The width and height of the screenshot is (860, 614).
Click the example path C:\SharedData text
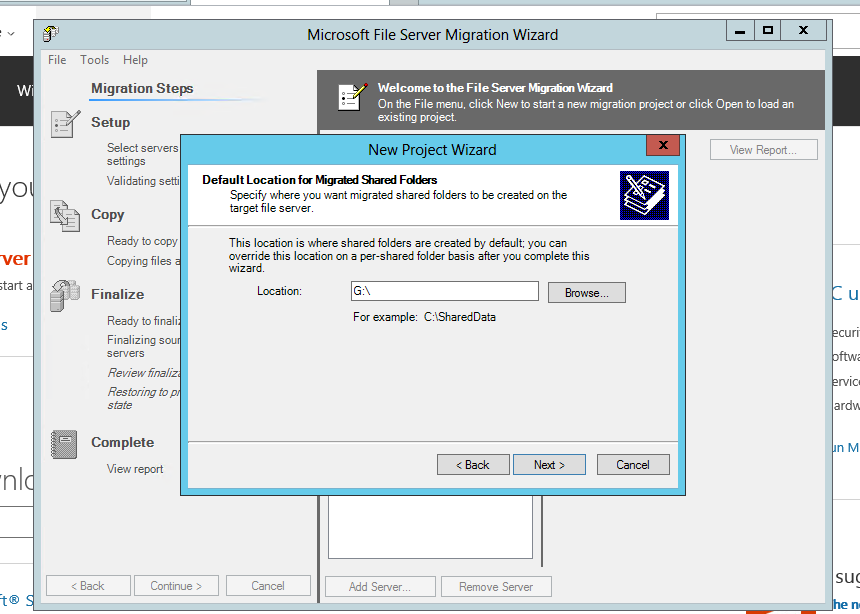tap(460, 317)
